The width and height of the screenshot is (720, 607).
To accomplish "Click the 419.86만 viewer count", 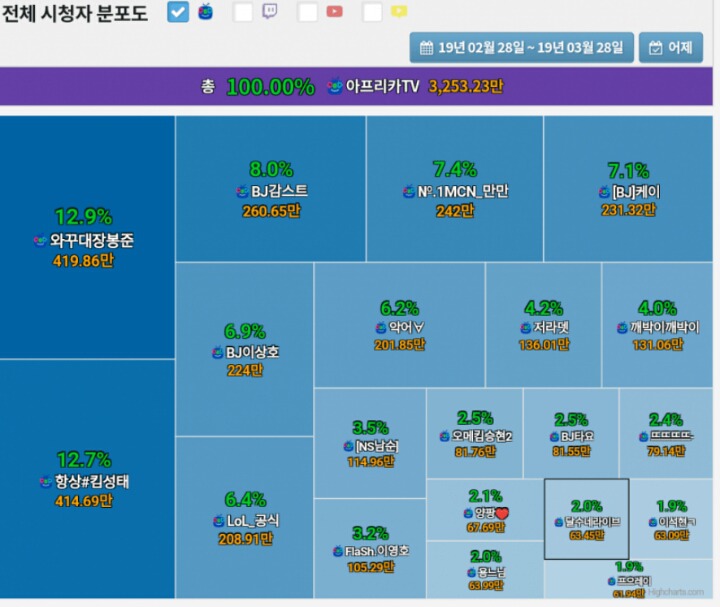I will pyautogui.click(x=83, y=261).
